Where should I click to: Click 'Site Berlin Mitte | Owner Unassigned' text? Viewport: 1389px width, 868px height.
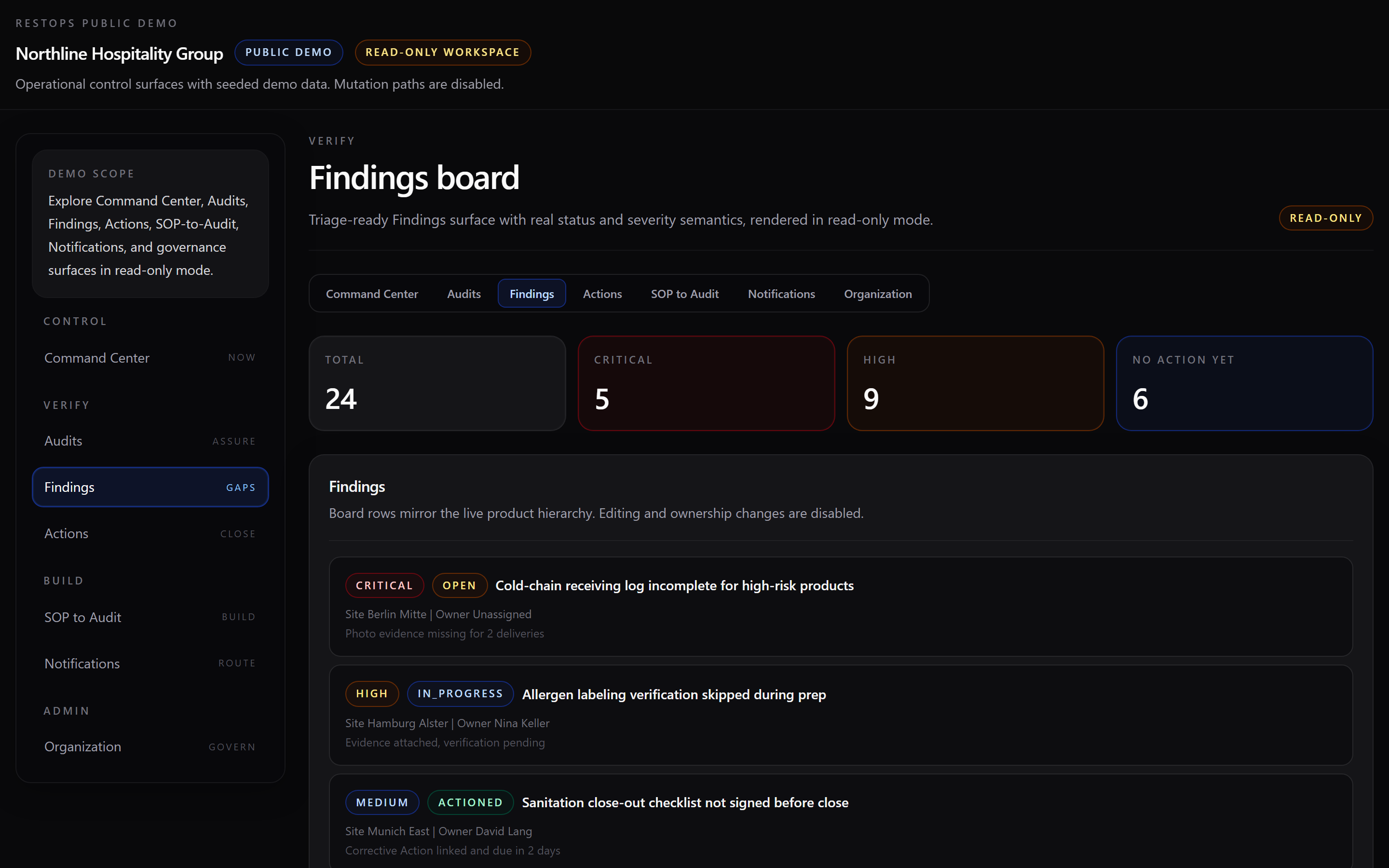438,614
